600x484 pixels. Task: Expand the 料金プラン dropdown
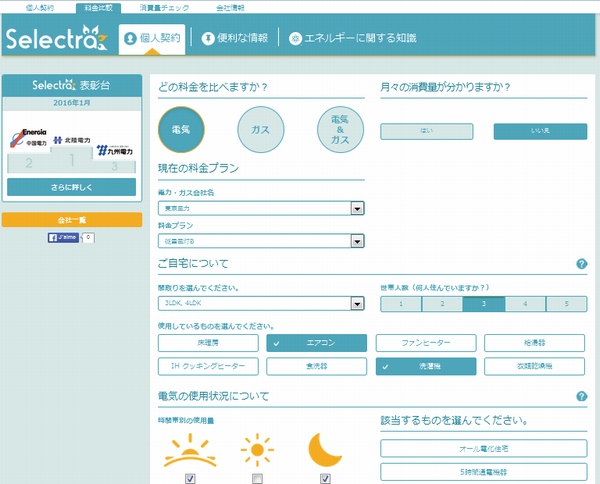pyautogui.click(x=260, y=240)
